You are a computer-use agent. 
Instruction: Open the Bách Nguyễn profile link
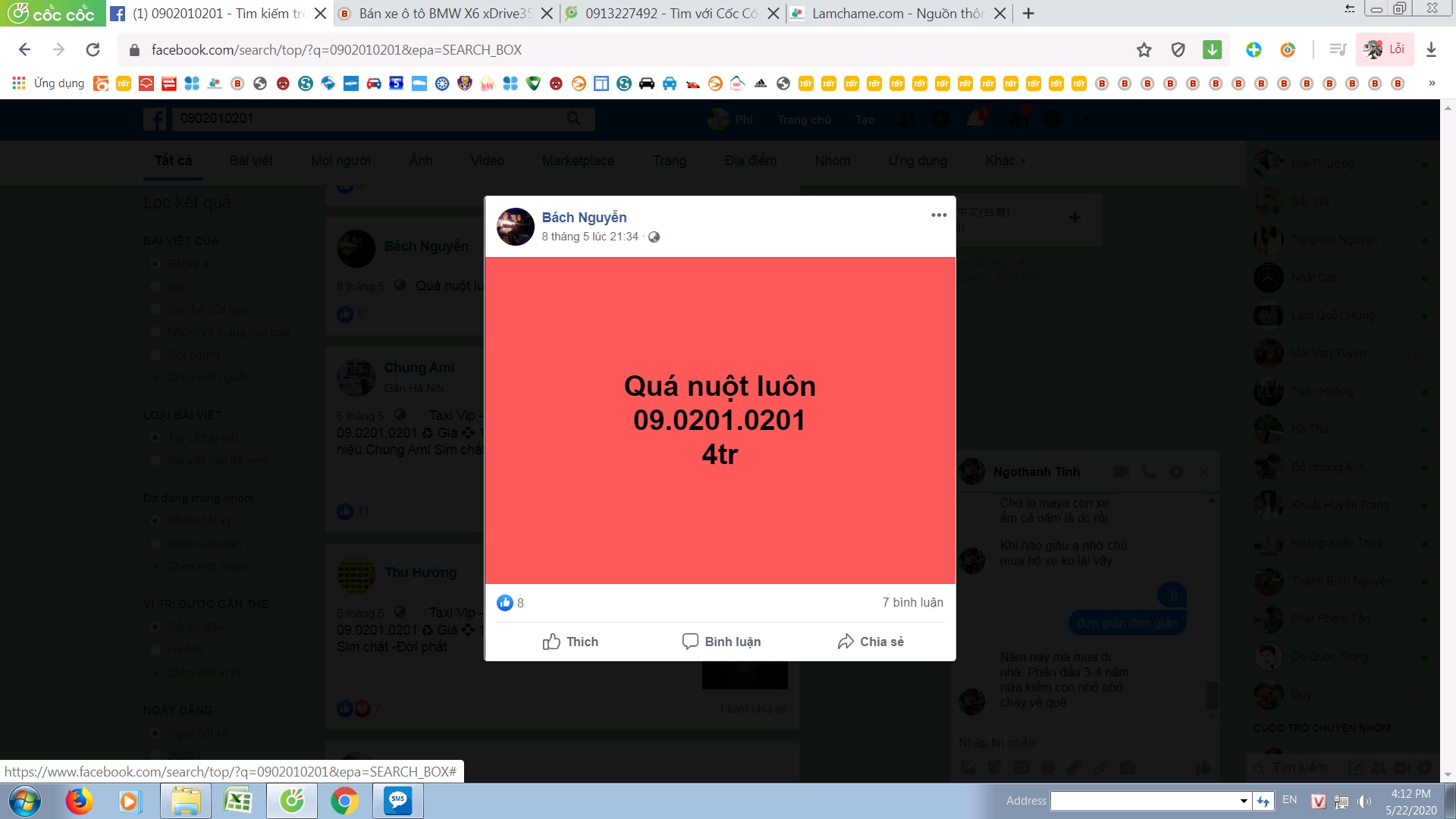click(x=584, y=218)
